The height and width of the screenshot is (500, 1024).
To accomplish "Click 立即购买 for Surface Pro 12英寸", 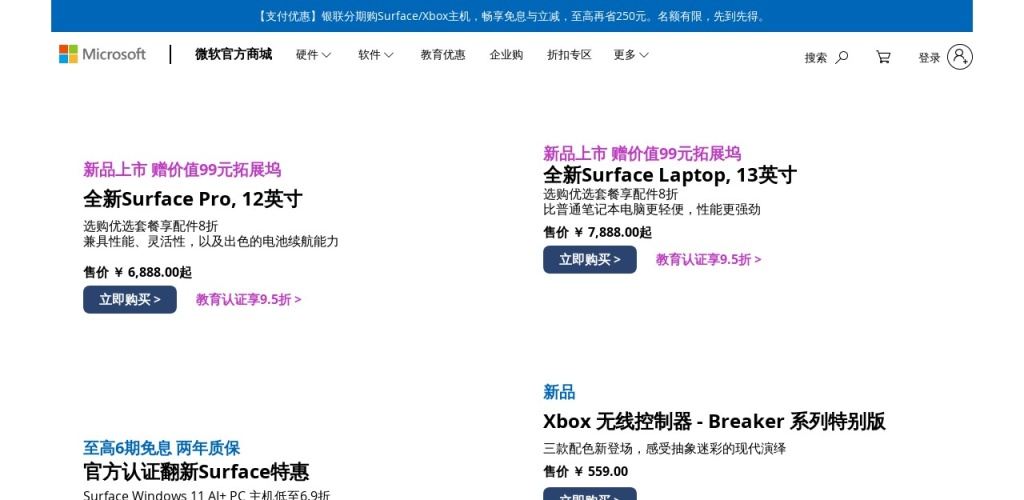I will point(130,299).
